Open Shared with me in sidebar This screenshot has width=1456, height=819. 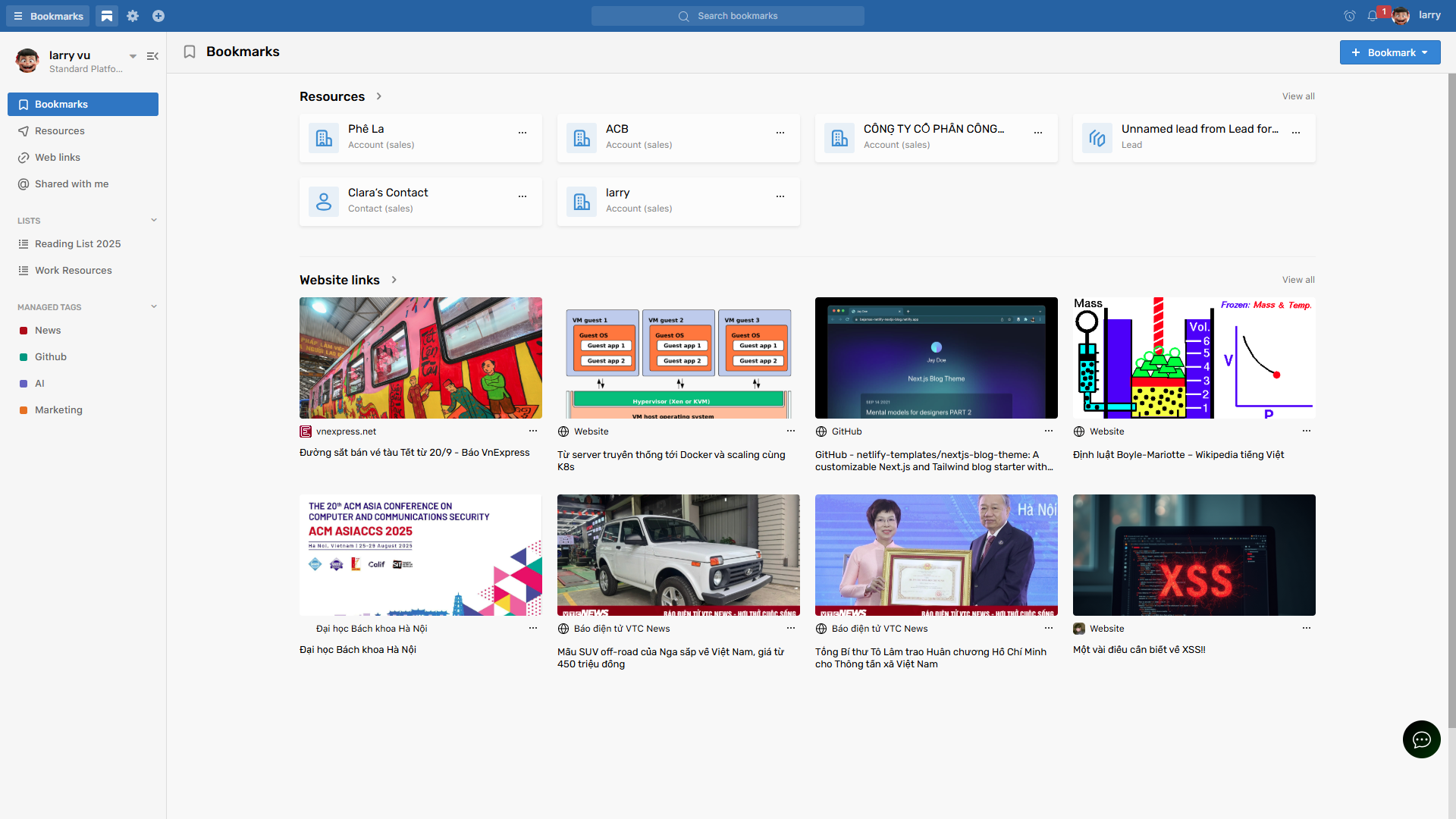[x=71, y=184]
